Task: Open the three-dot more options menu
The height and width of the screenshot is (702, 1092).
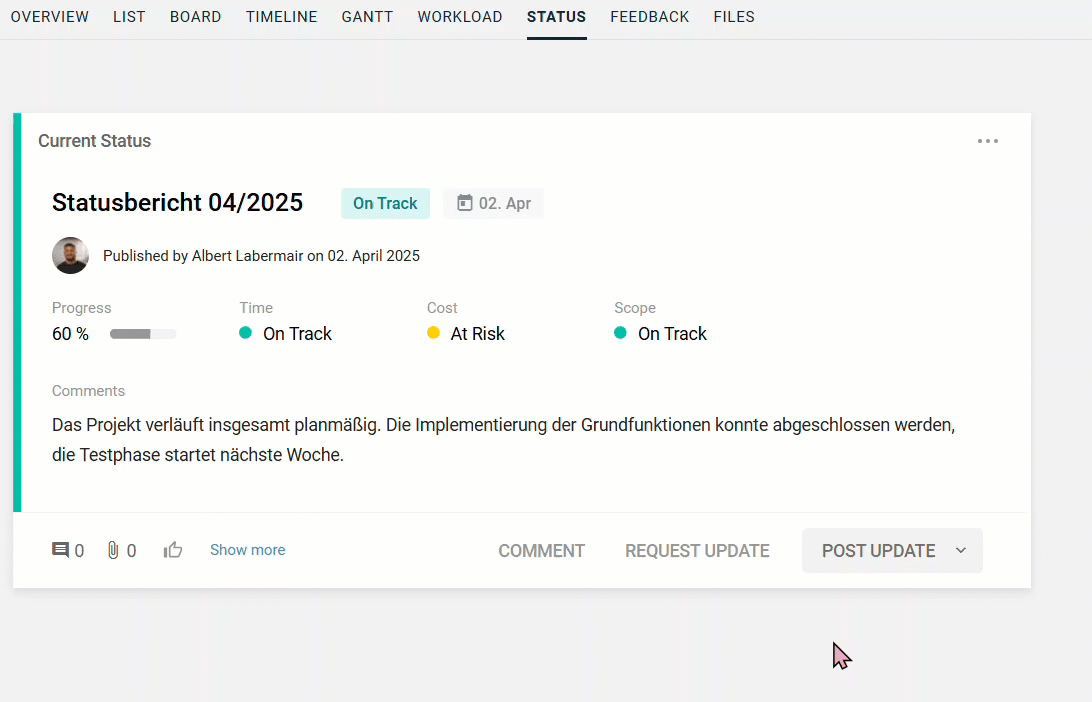Action: (x=988, y=141)
